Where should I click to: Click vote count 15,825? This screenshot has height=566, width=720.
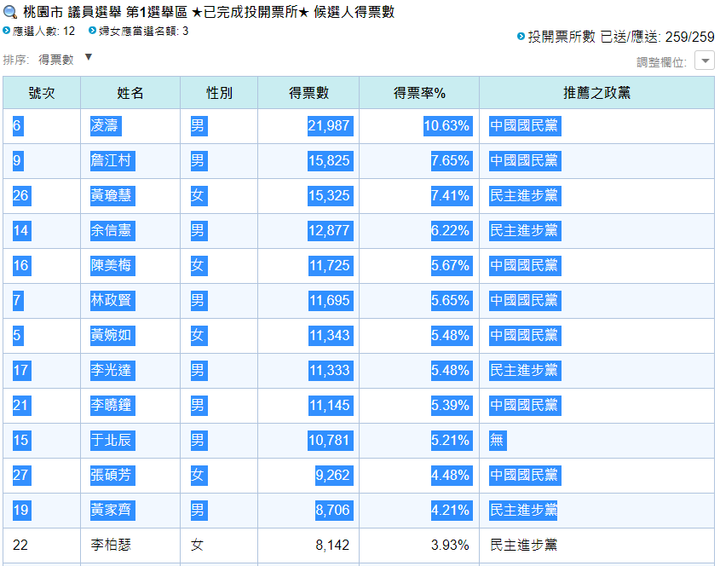(x=331, y=161)
